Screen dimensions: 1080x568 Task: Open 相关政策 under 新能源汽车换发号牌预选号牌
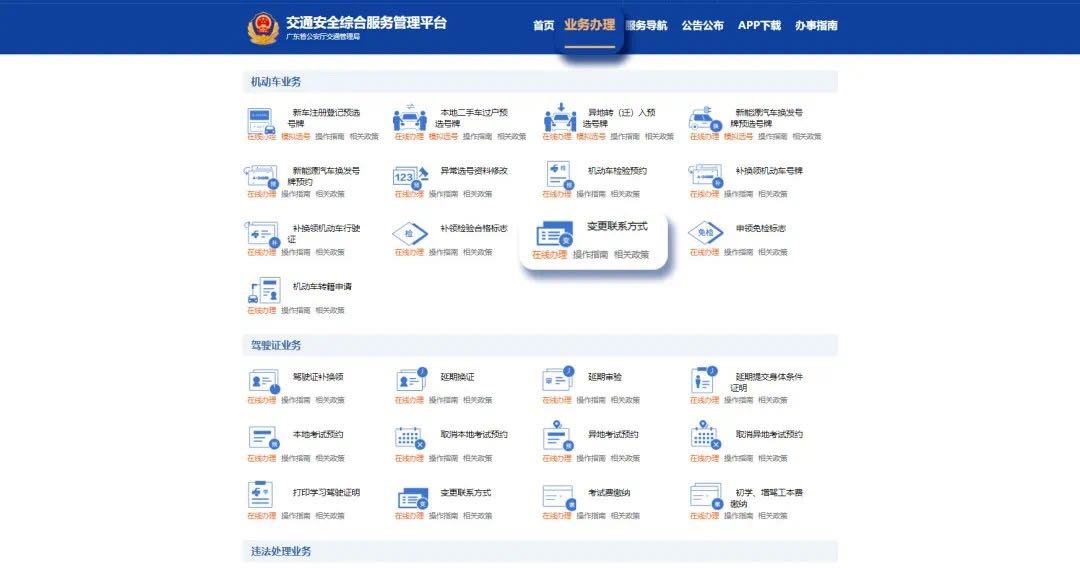pos(807,137)
